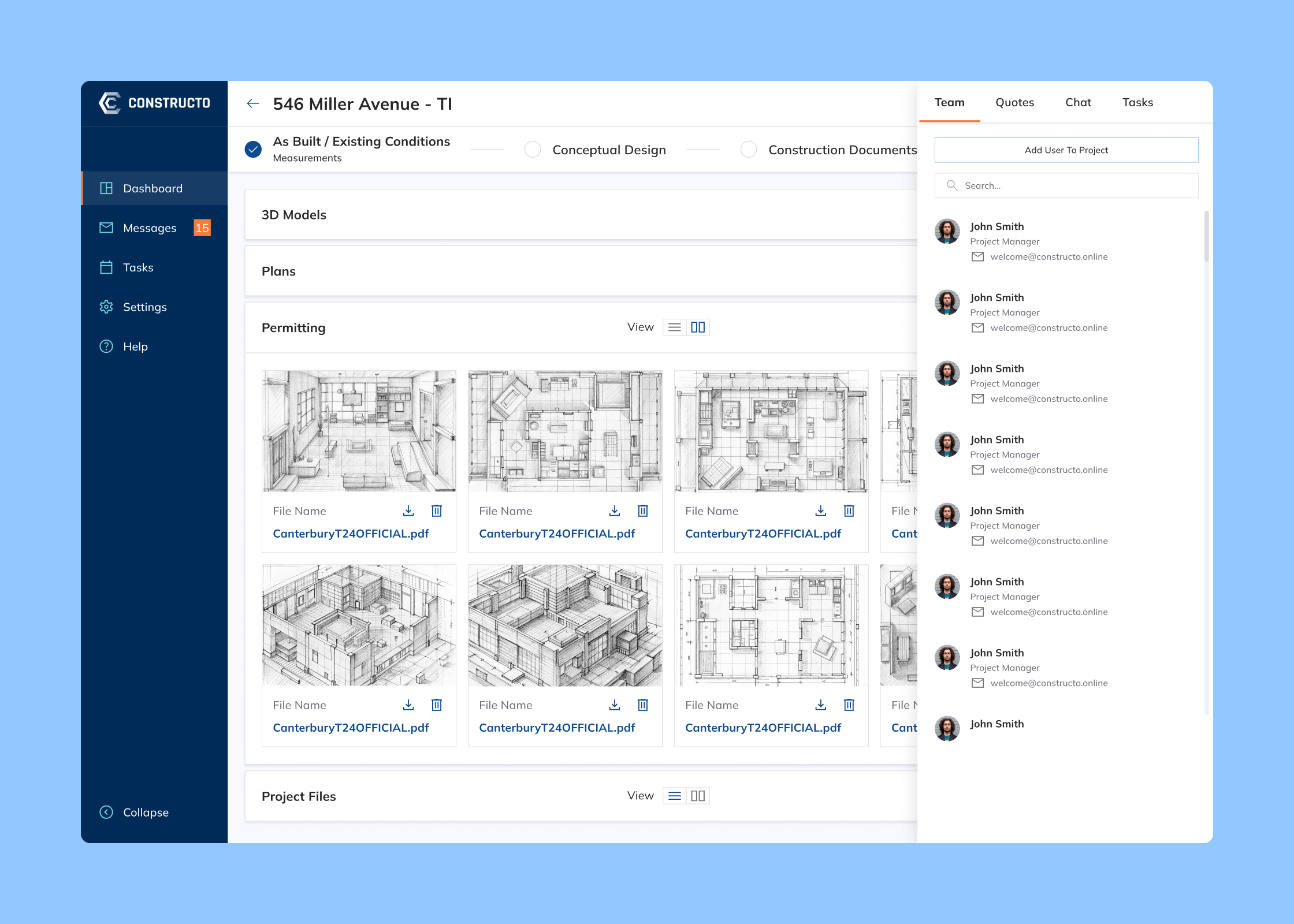Screen dimensions: 1294x924
Task: Open the Quotes tab
Action: pos(1014,102)
